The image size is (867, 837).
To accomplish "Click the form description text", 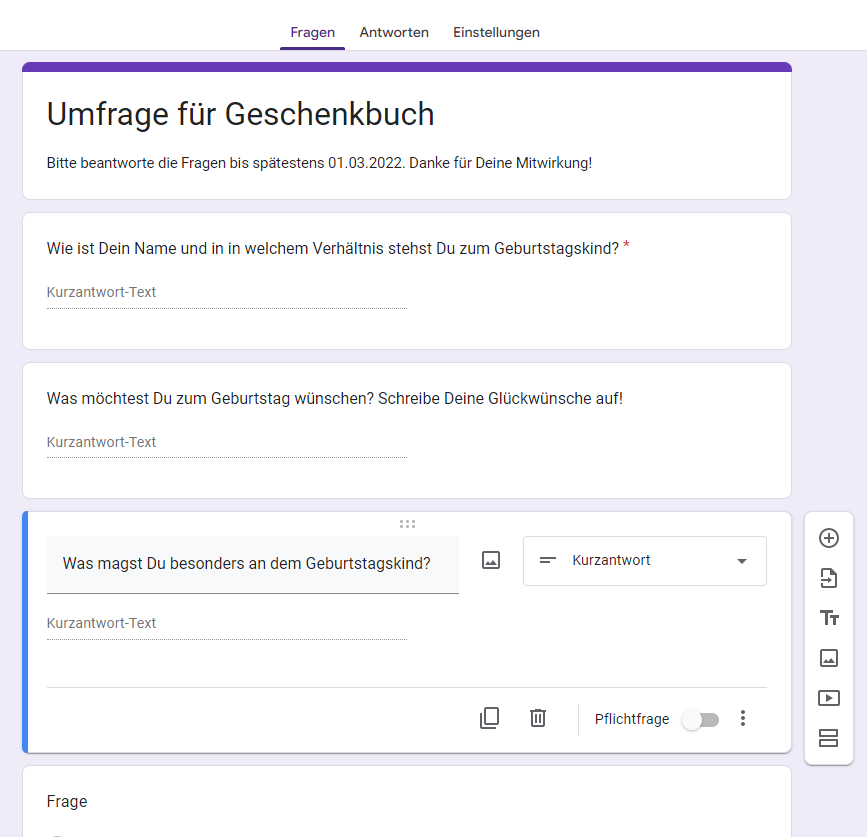I will [319, 163].
